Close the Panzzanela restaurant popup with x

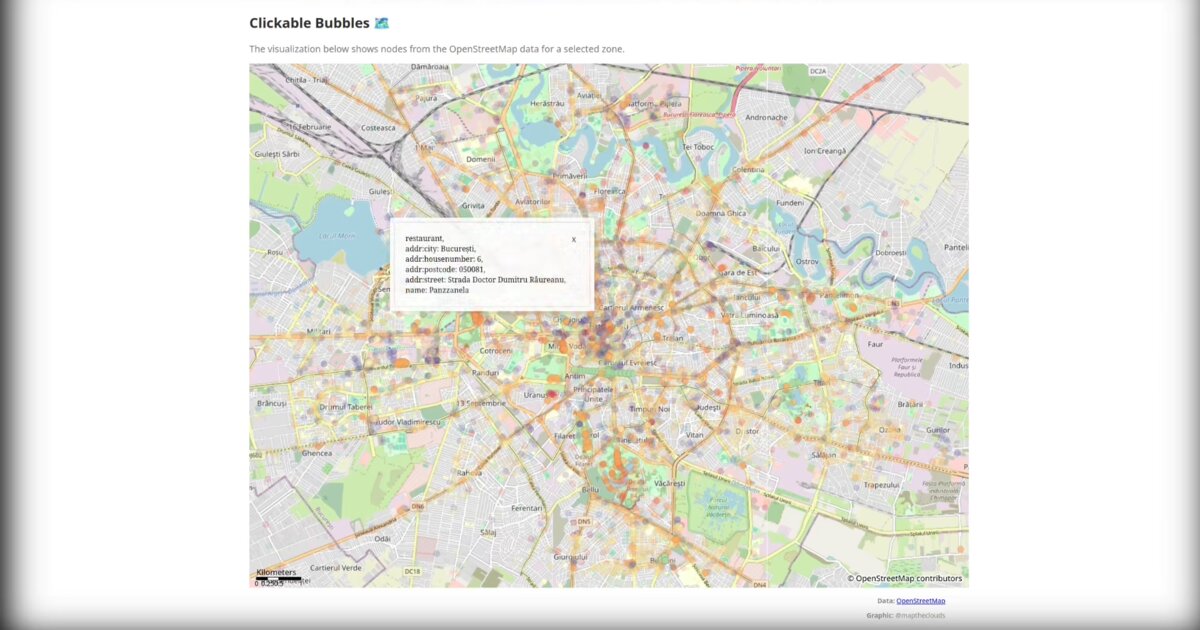click(574, 239)
